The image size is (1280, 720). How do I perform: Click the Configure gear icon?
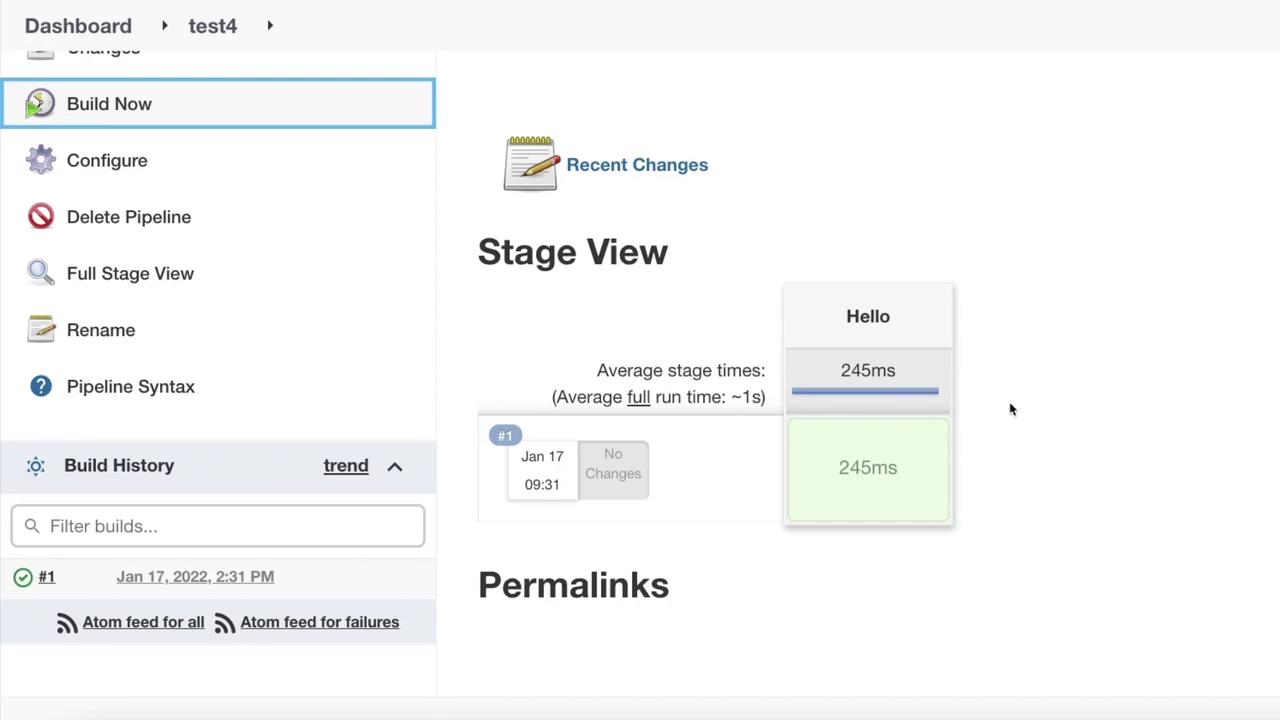pos(41,160)
